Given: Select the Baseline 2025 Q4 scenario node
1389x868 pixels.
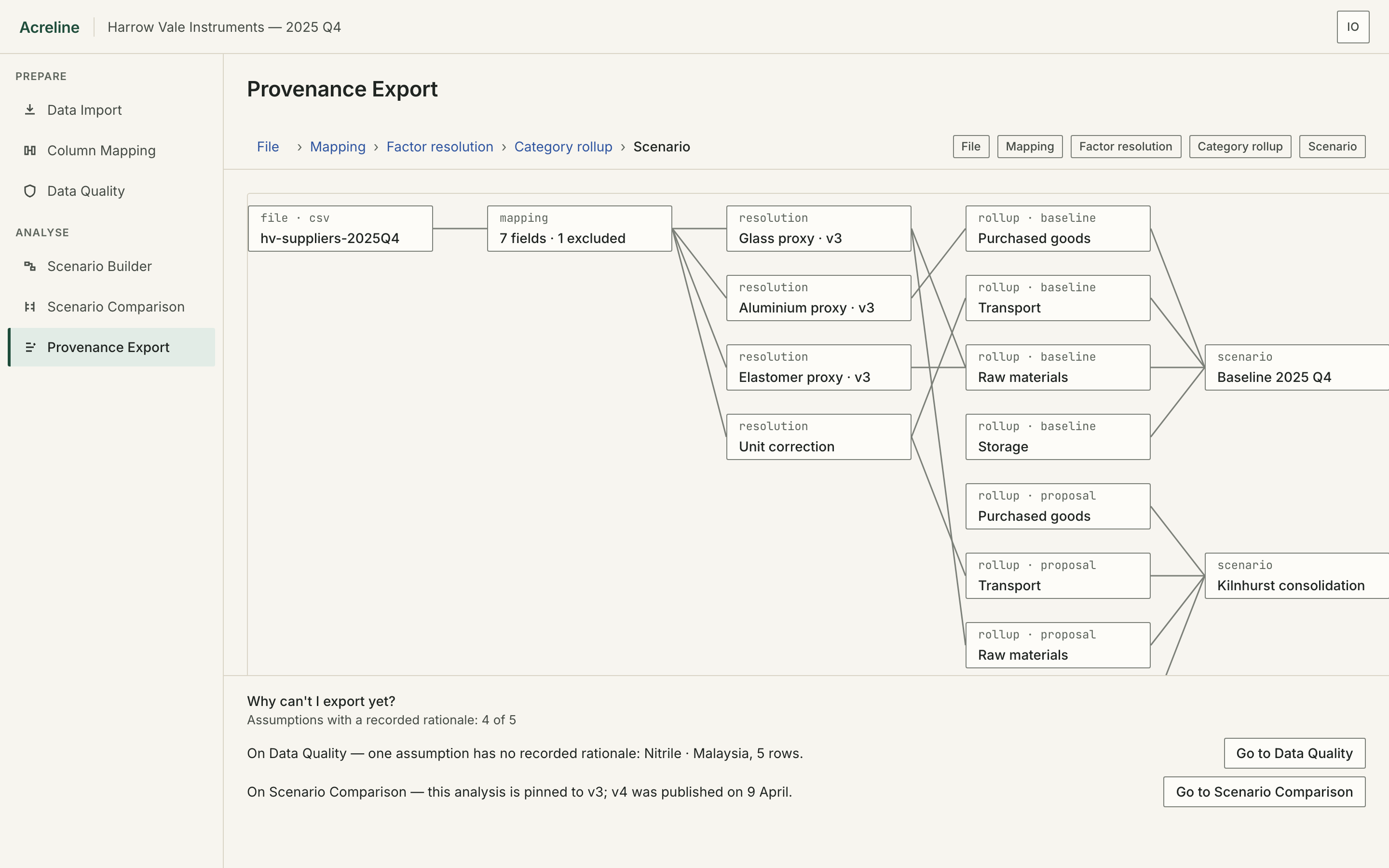Looking at the screenshot, I should [1296, 367].
